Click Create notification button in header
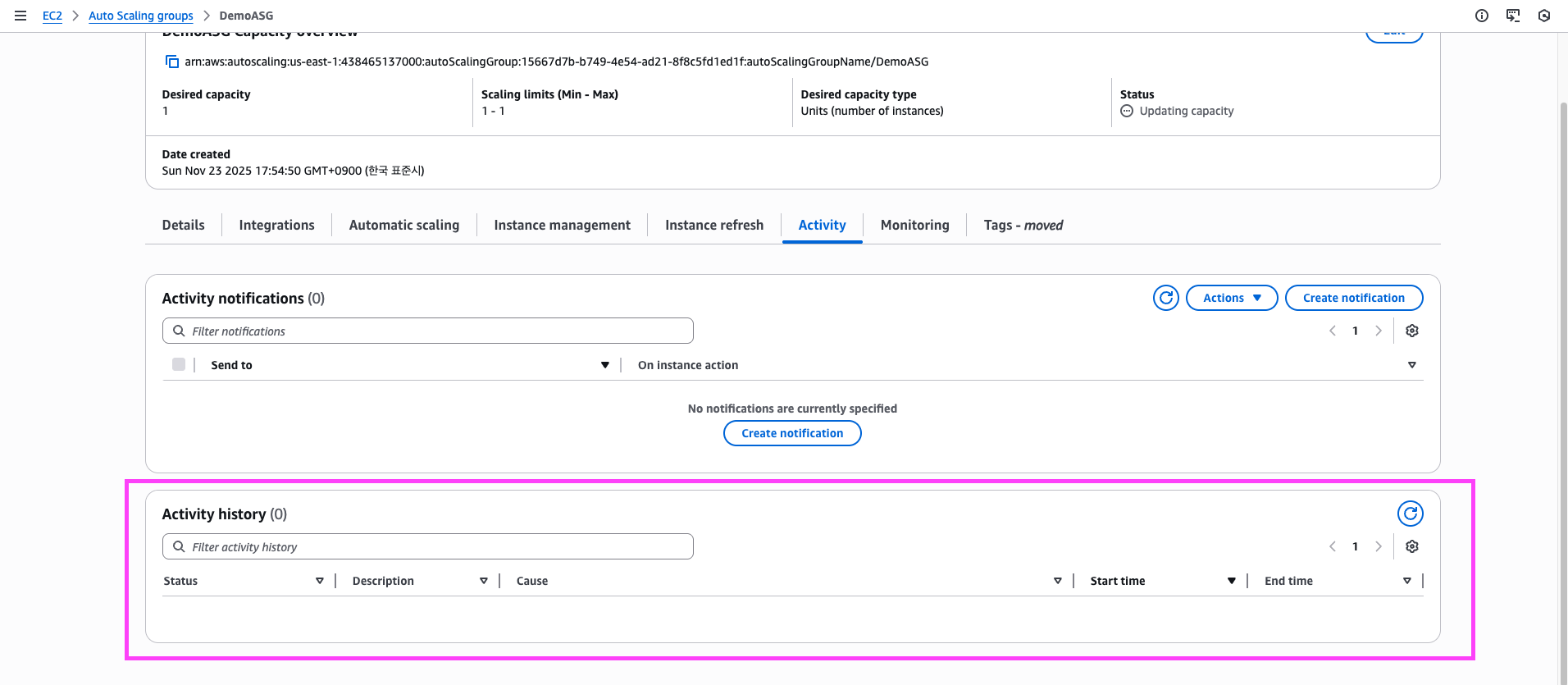Image resolution: width=1568 pixels, height=685 pixels. (x=1354, y=298)
